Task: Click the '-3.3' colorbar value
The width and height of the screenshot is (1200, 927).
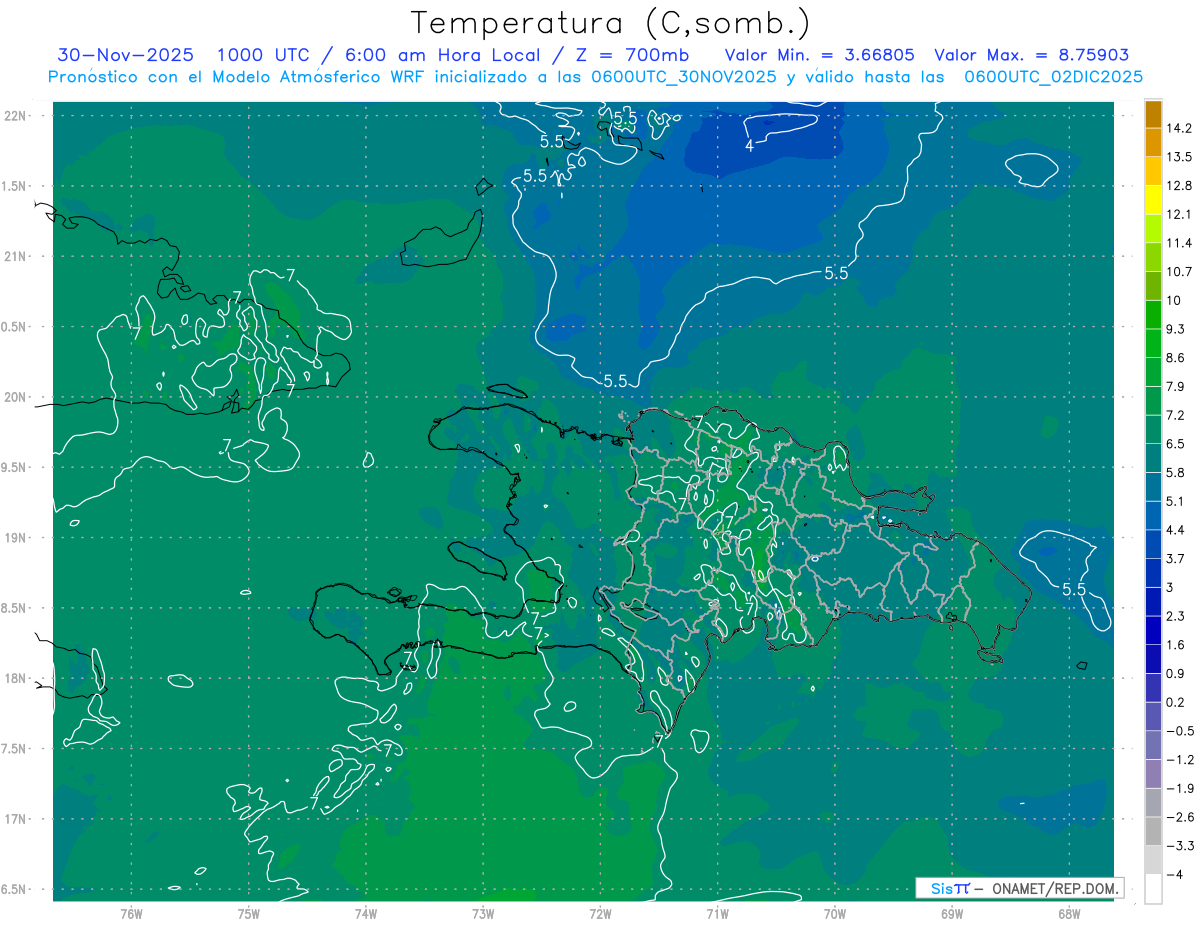Action: (1178, 846)
